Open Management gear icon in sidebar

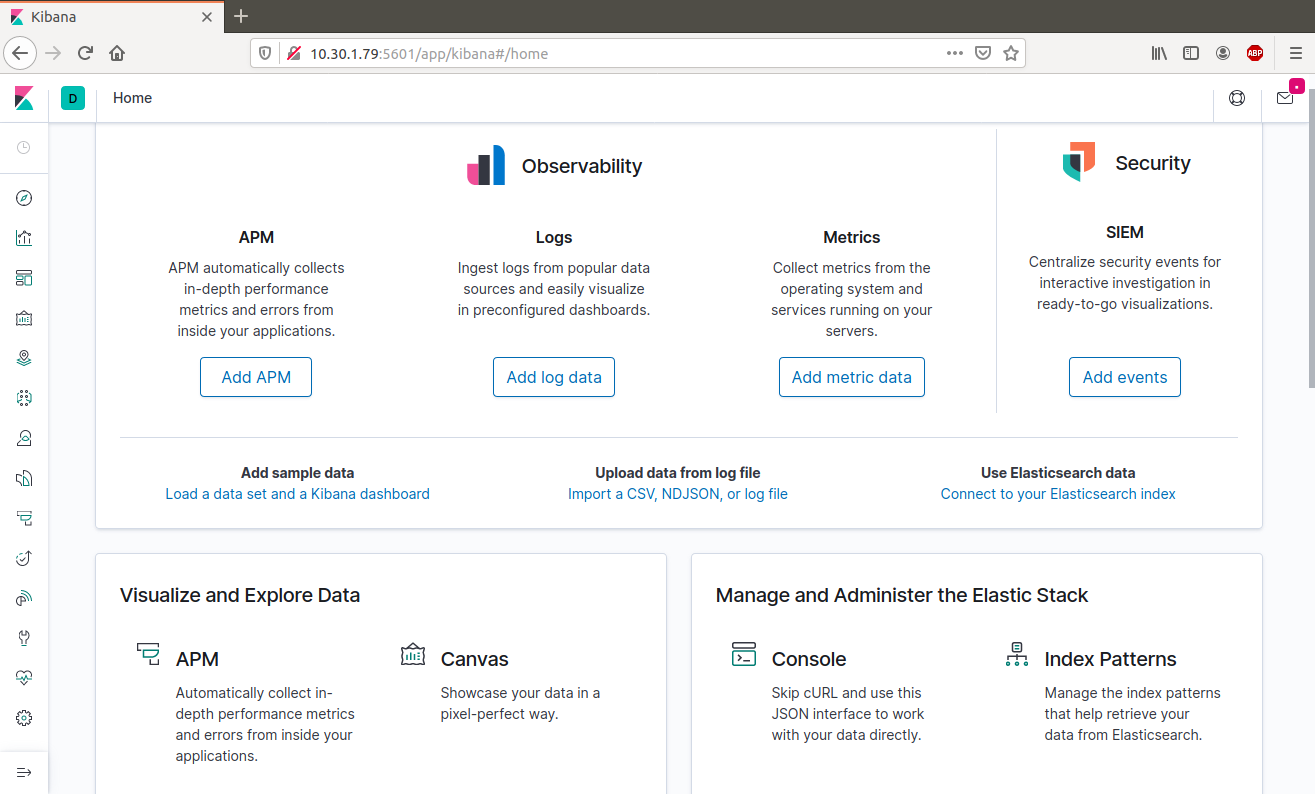[x=24, y=718]
